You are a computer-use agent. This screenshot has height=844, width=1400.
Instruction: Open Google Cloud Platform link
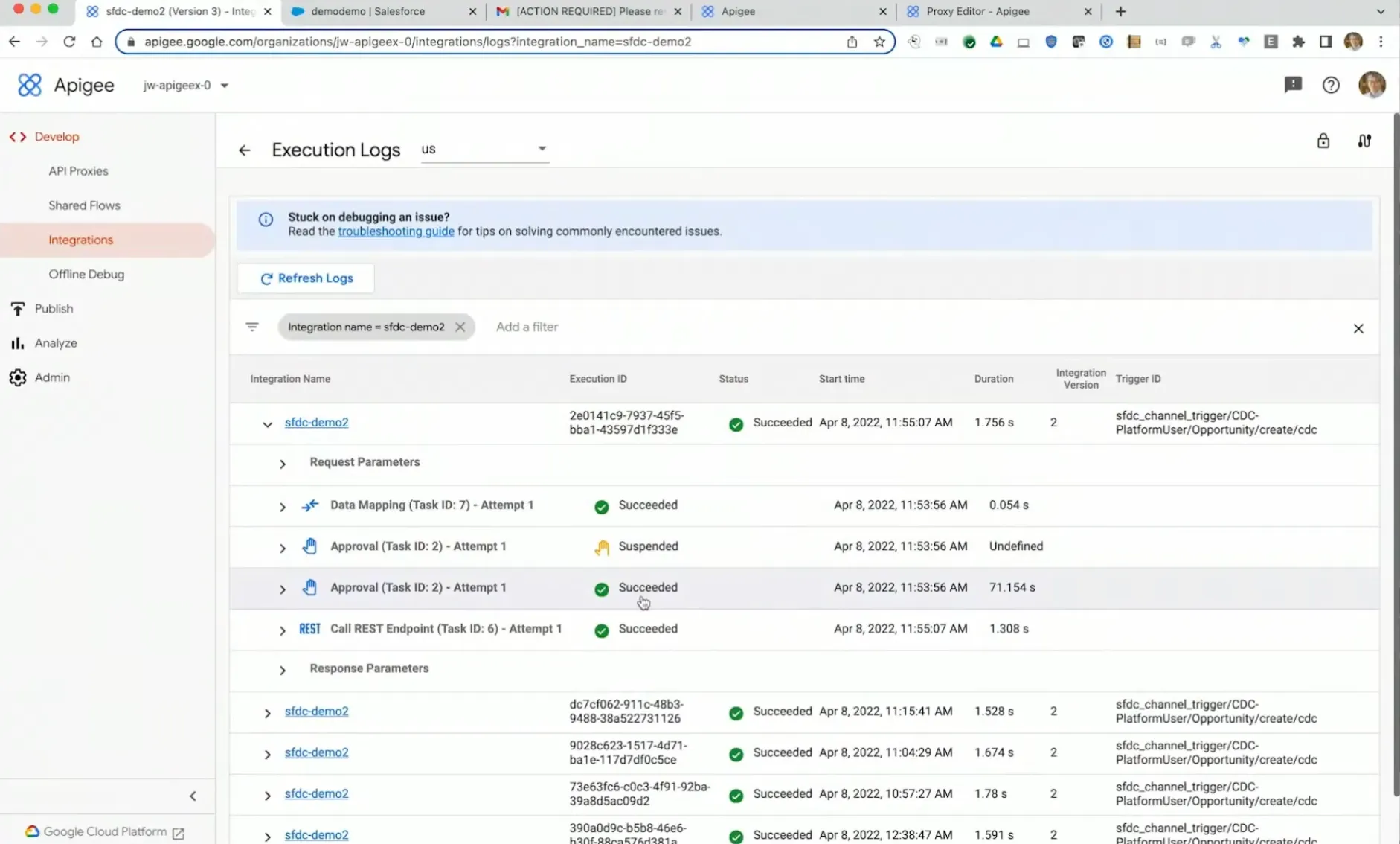[x=105, y=832]
